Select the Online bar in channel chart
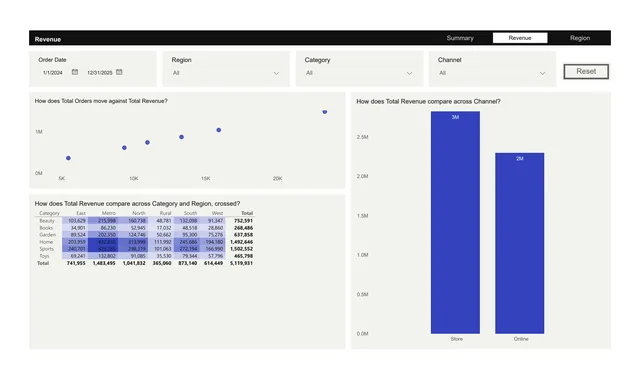The image size is (640, 370). 520,243
